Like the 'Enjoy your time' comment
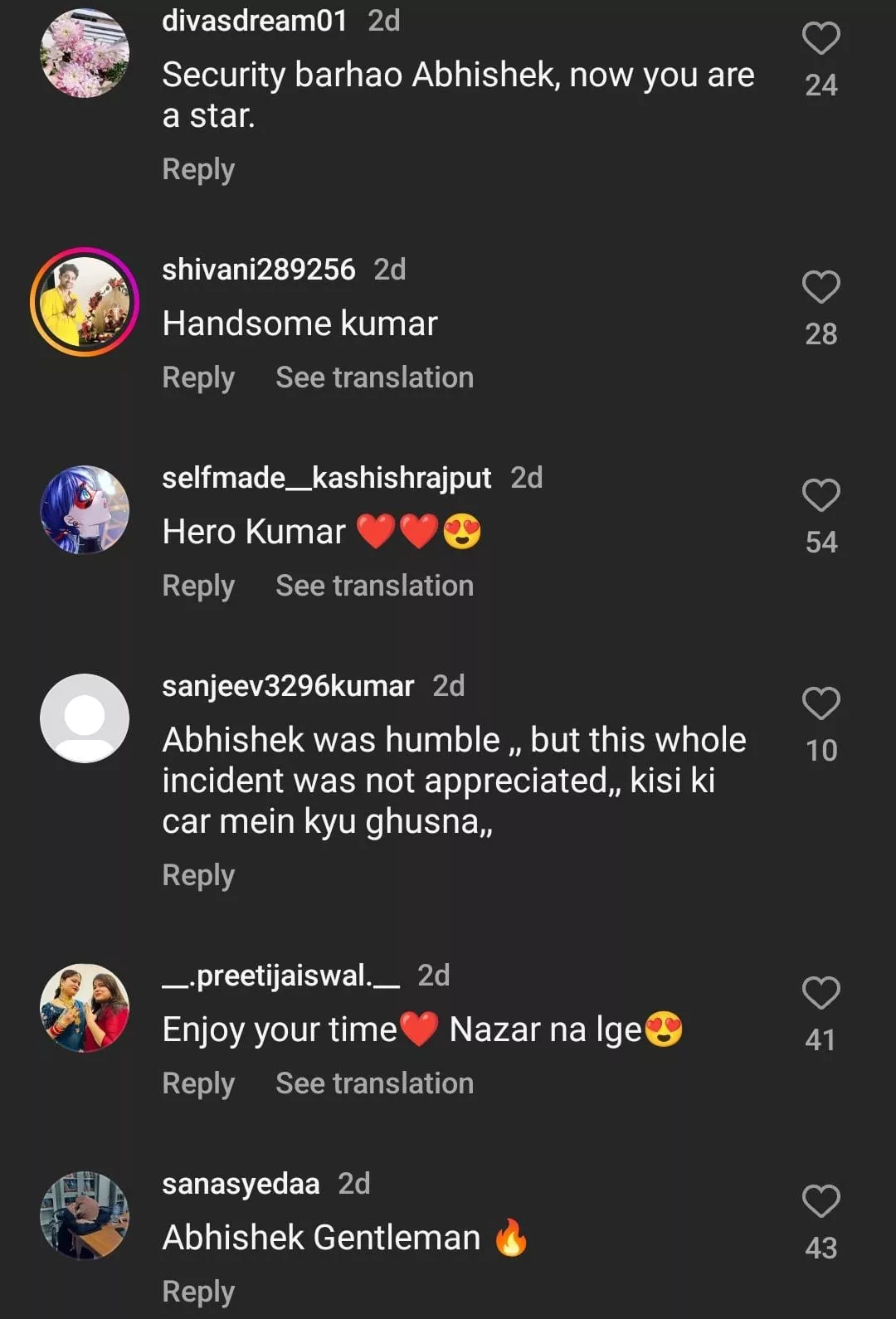 point(821,994)
